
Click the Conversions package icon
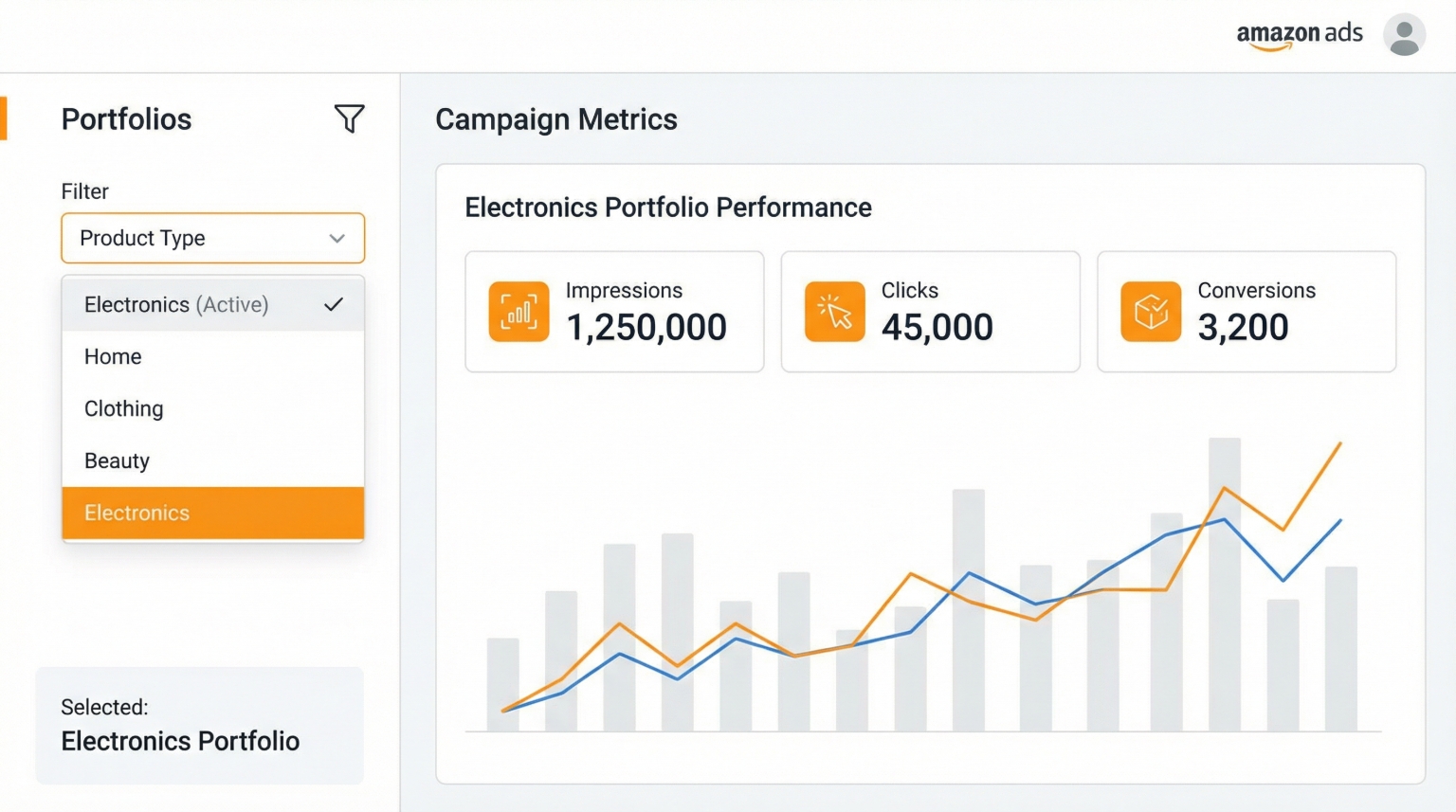(1150, 311)
